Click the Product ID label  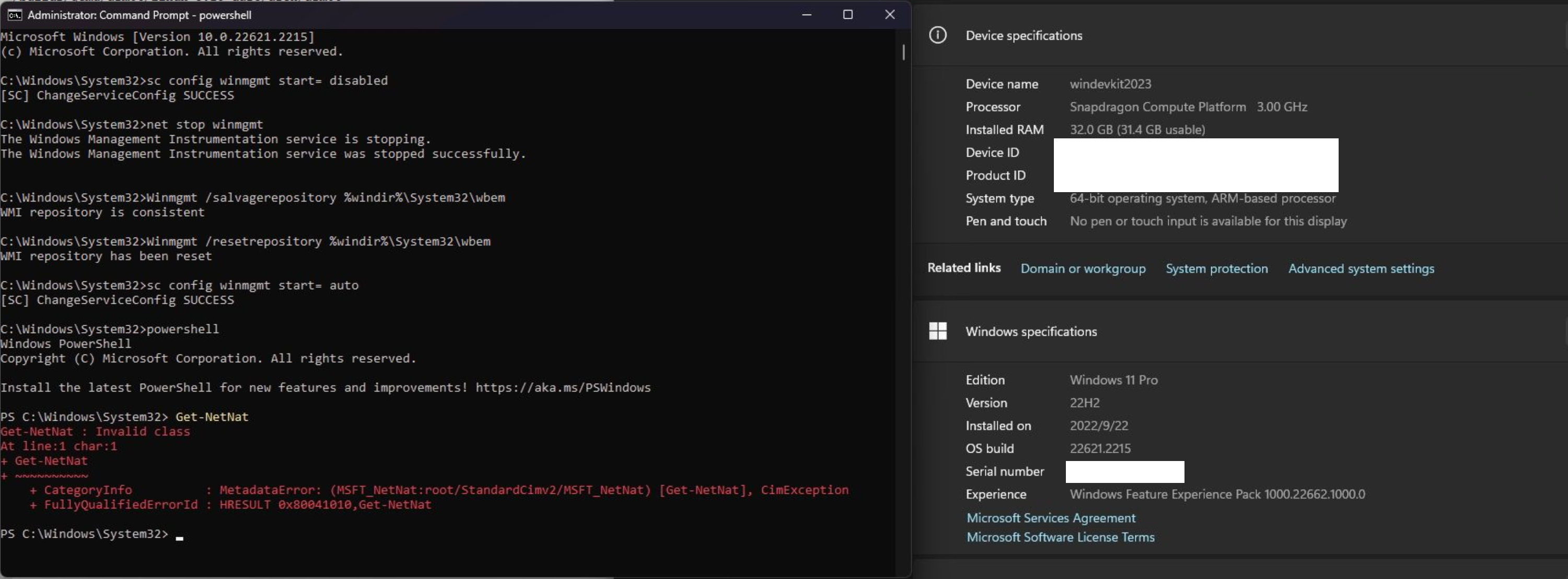[995, 175]
